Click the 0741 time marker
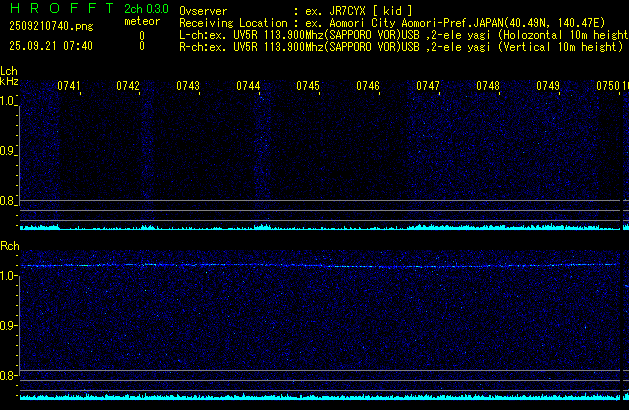This screenshot has width=629, height=410. 69,87
